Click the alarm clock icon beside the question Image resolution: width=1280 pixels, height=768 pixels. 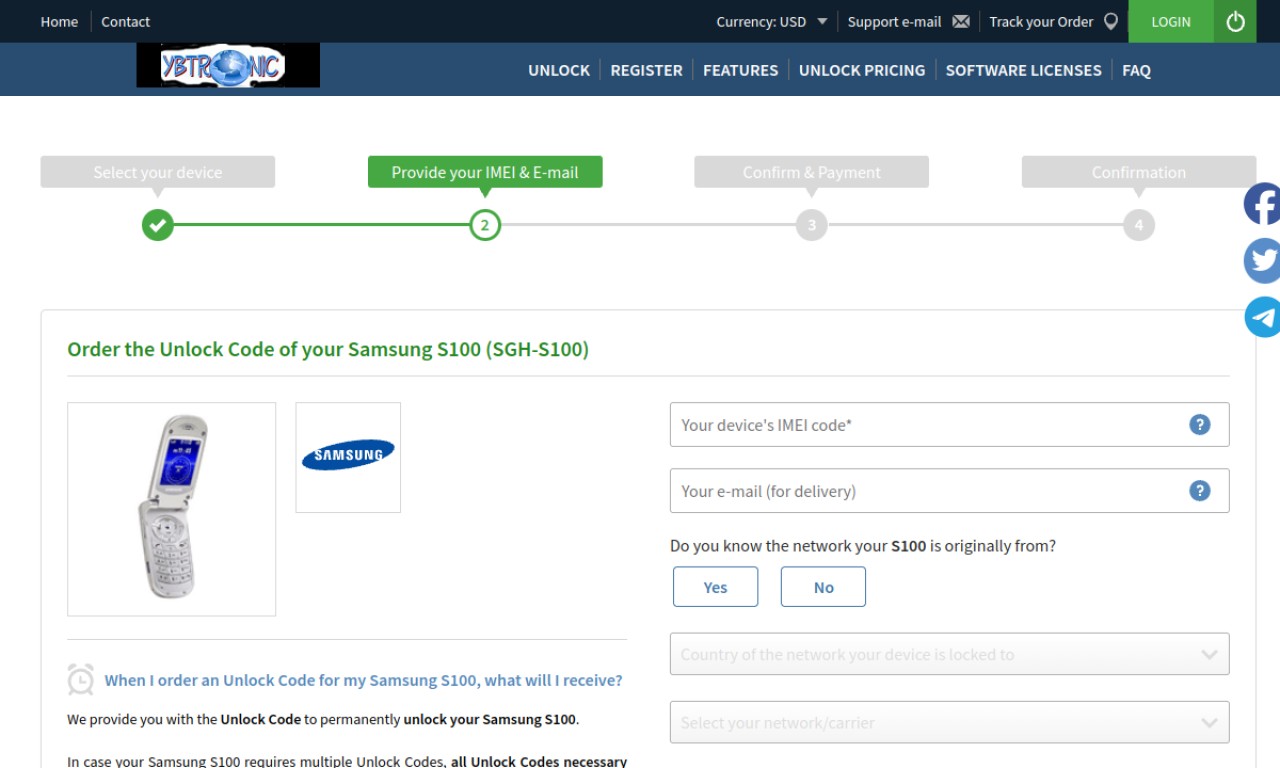81,680
